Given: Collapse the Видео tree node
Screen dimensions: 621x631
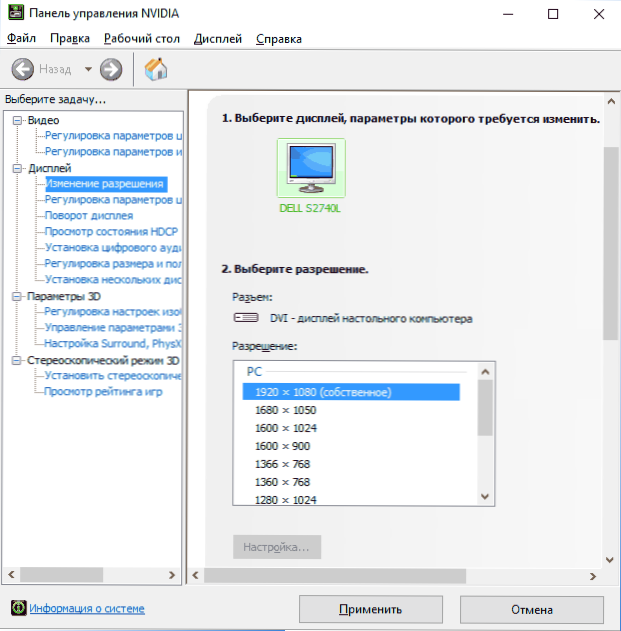Looking at the screenshot, I should [17, 120].
